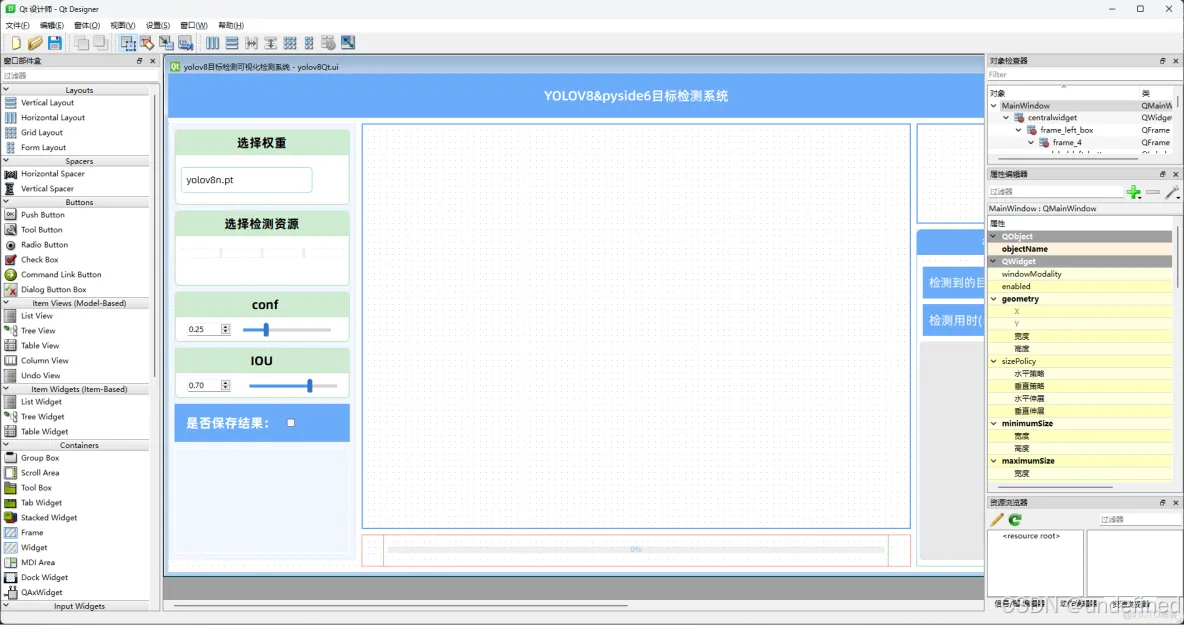Collapse the geometry property group

click(x=994, y=299)
